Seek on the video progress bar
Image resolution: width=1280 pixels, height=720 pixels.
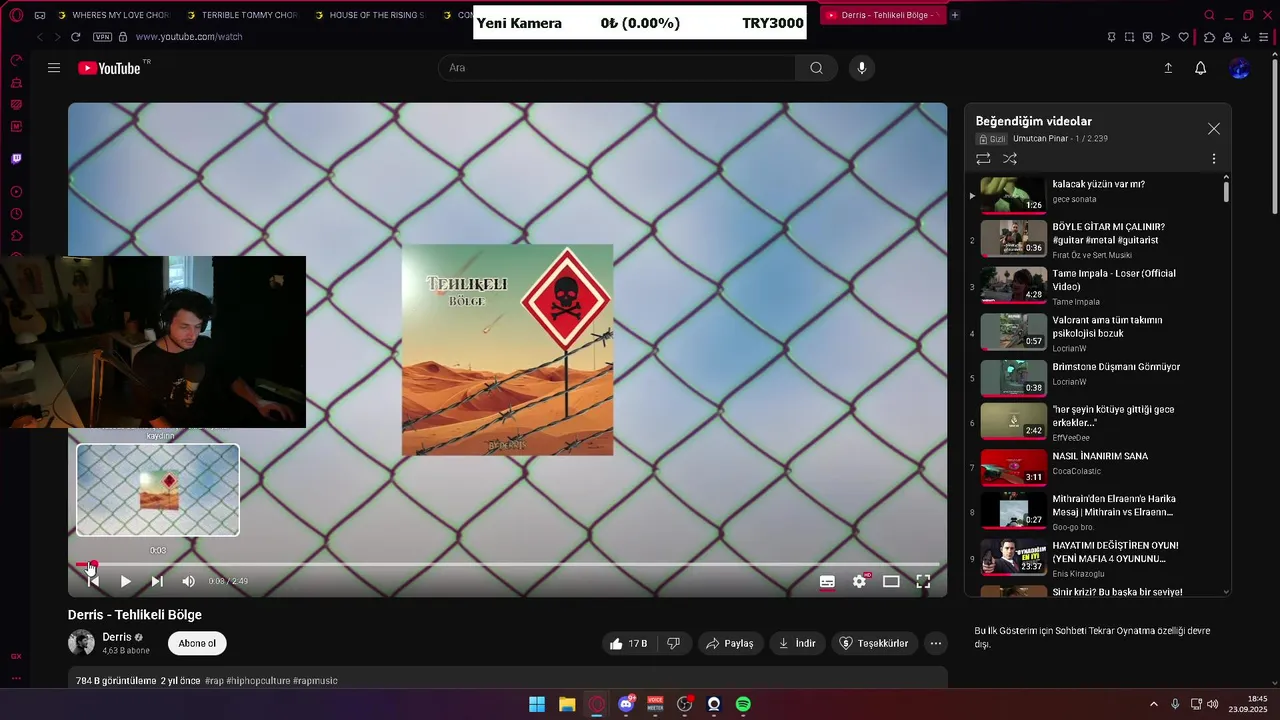pyautogui.click(x=507, y=565)
